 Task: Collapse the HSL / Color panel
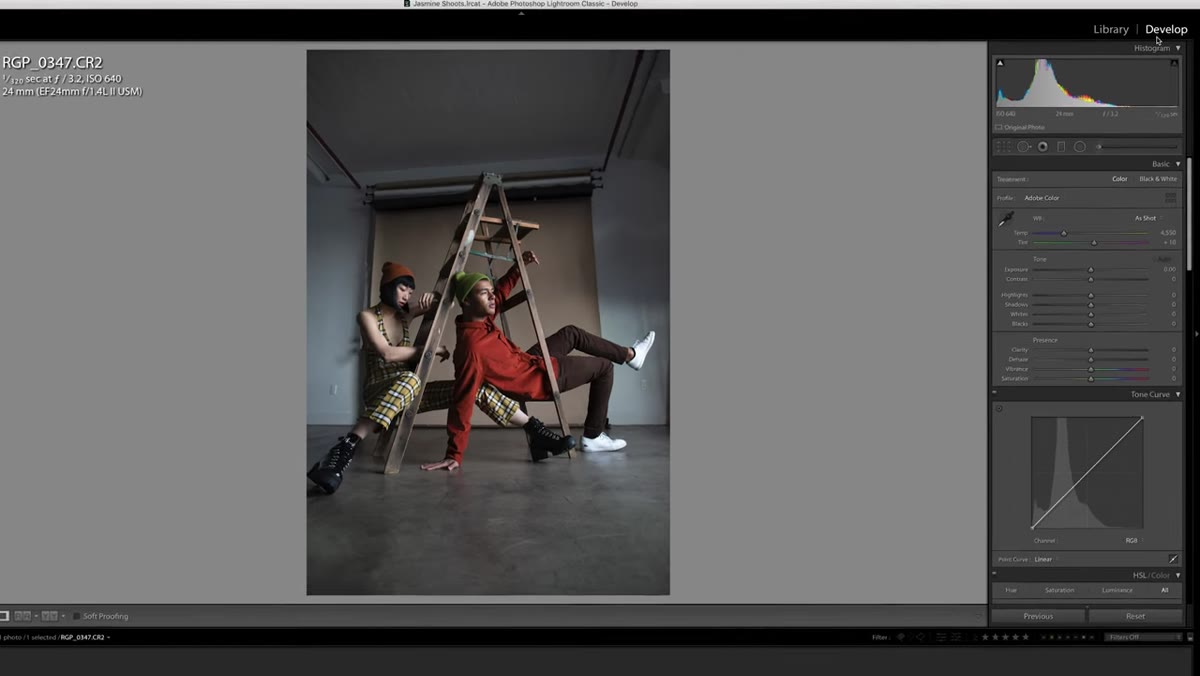(1178, 576)
